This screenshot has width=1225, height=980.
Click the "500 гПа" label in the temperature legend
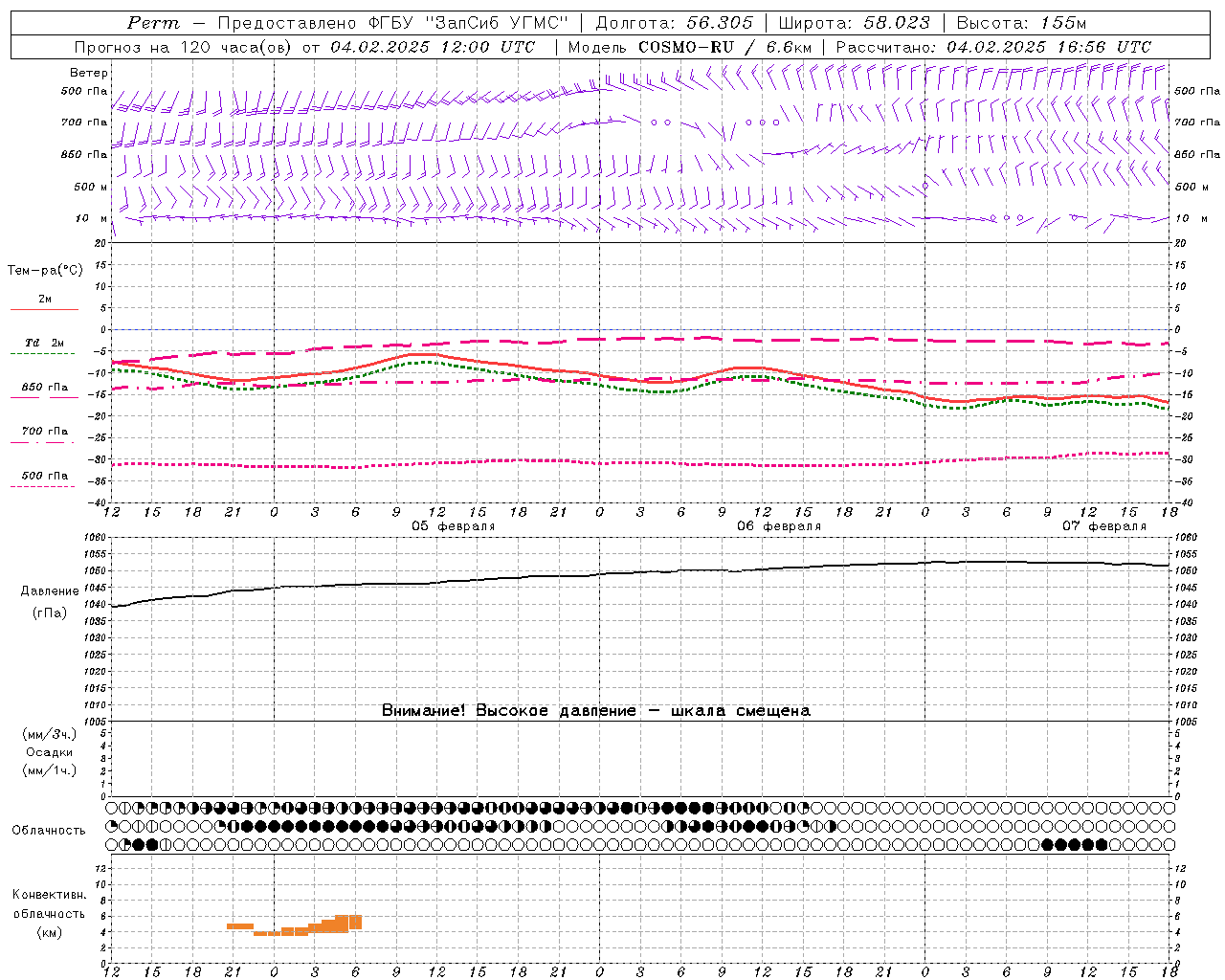tap(44, 476)
